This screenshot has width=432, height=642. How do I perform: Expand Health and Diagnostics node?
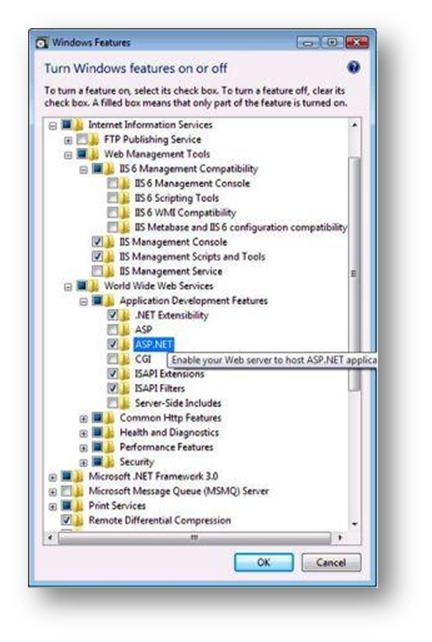click(84, 434)
